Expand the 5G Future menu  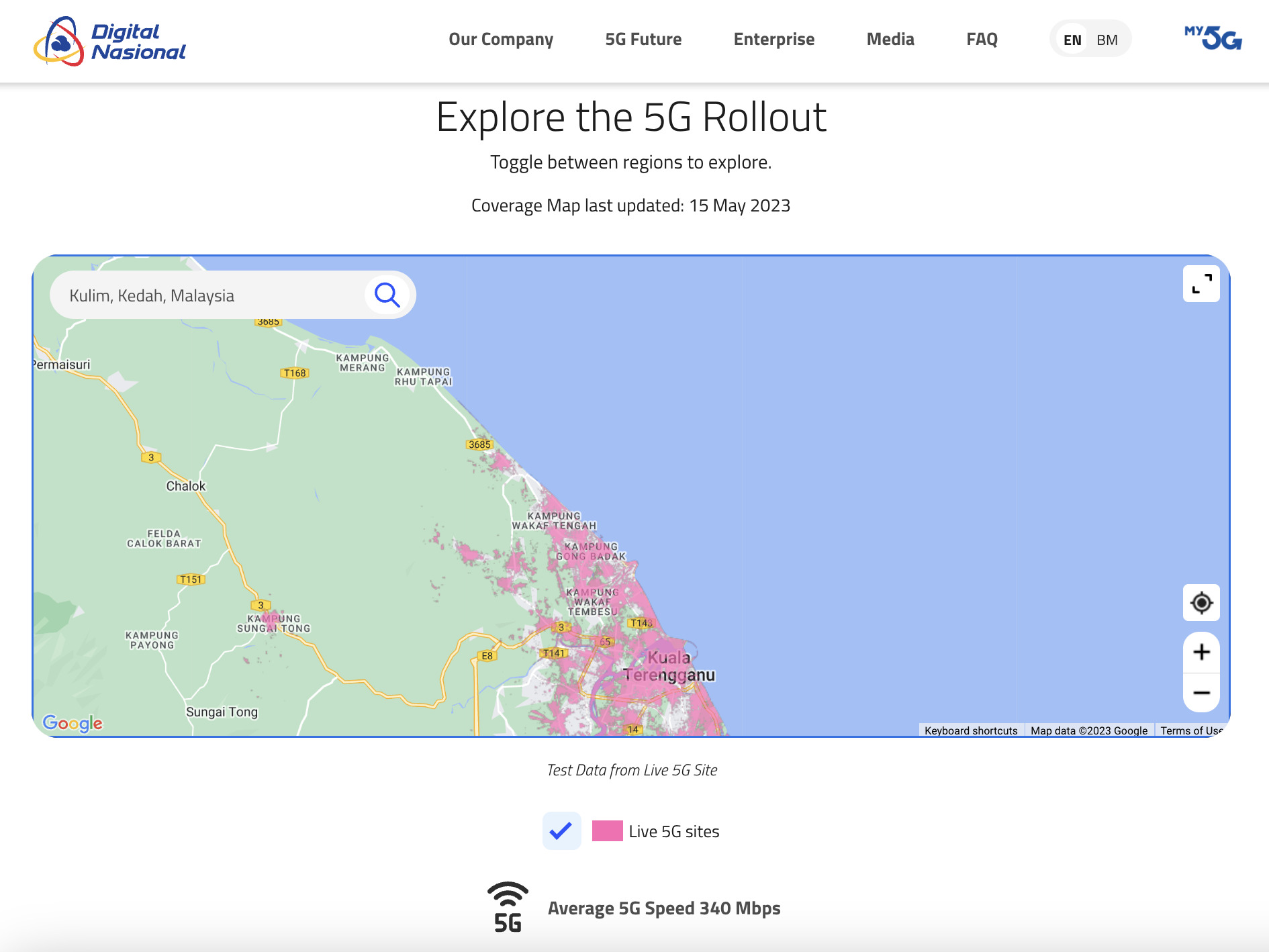click(x=643, y=40)
